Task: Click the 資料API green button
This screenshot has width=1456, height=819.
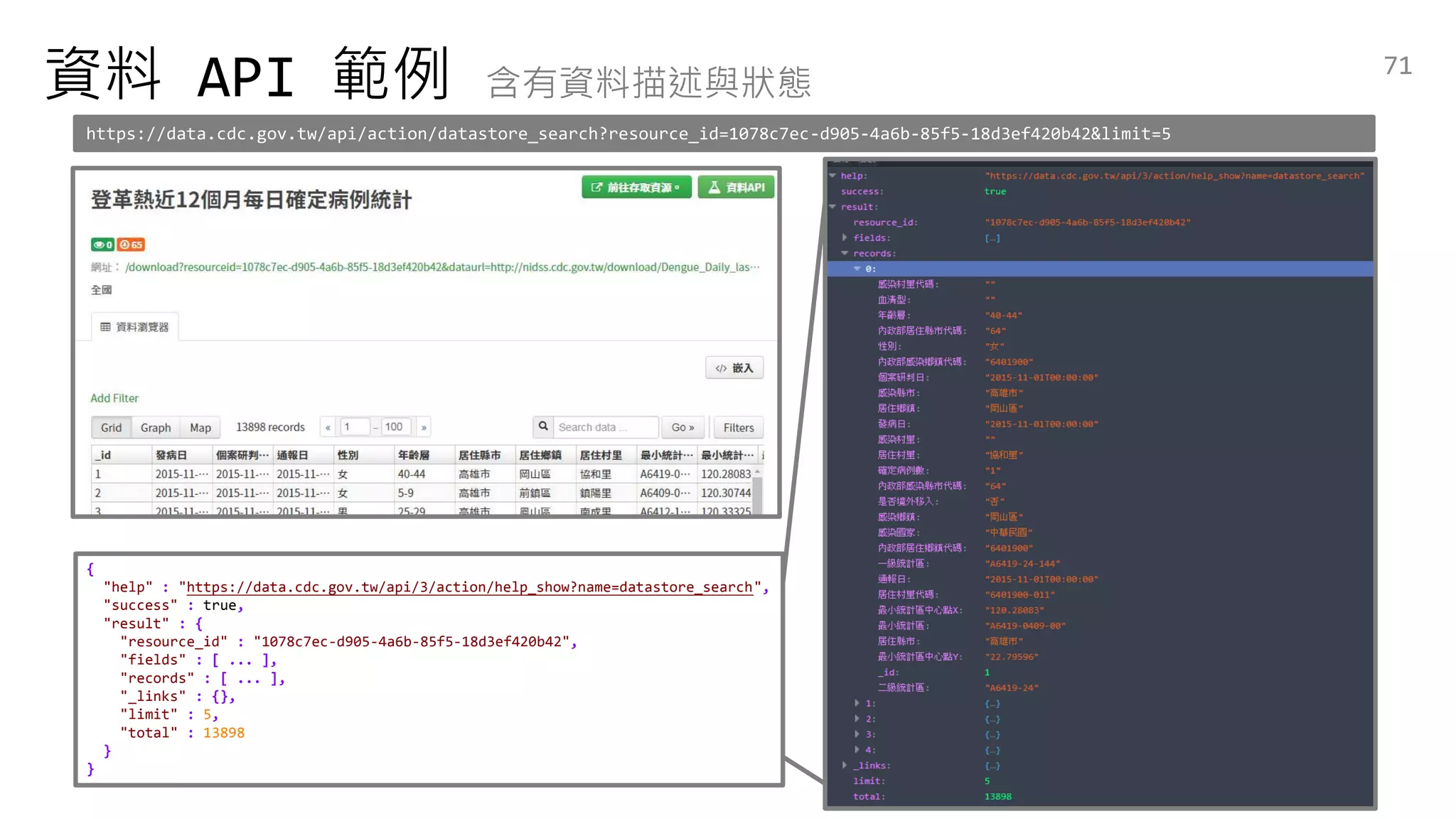Action: [736, 187]
